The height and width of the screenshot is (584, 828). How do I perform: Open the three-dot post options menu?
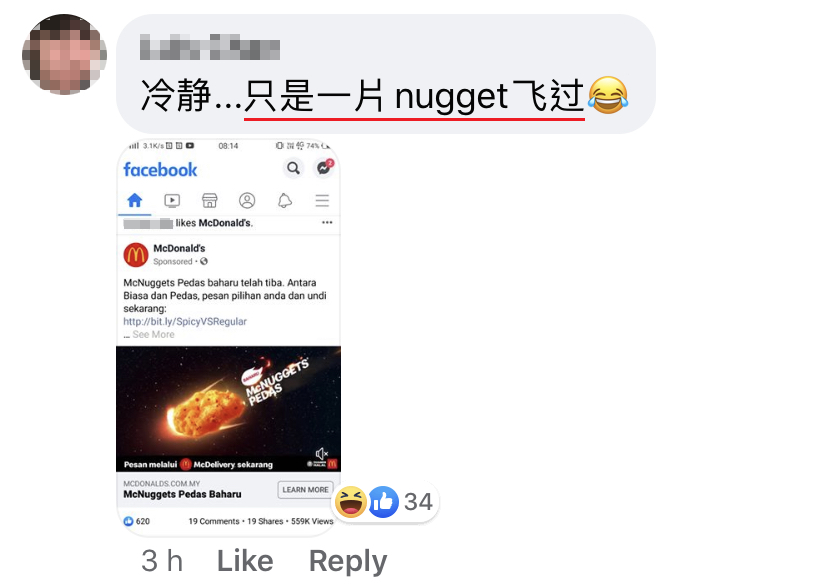pyautogui.click(x=327, y=222)
